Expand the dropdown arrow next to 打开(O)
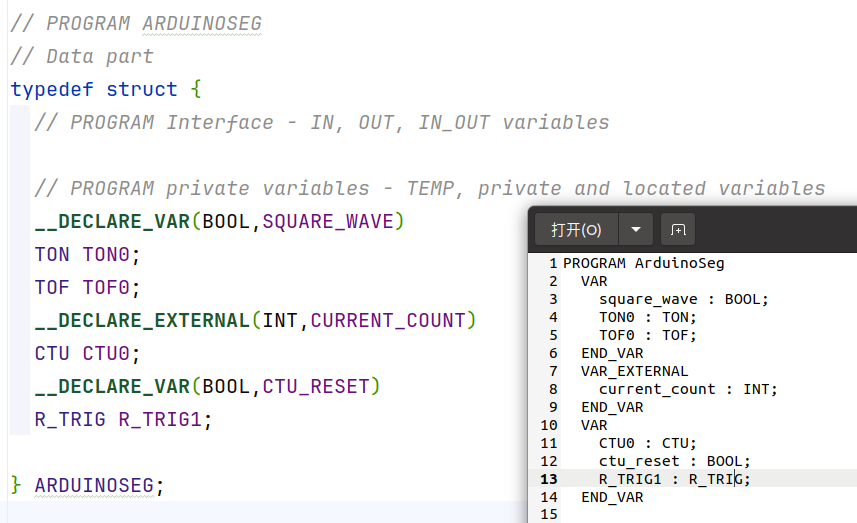 click(636, 230)
